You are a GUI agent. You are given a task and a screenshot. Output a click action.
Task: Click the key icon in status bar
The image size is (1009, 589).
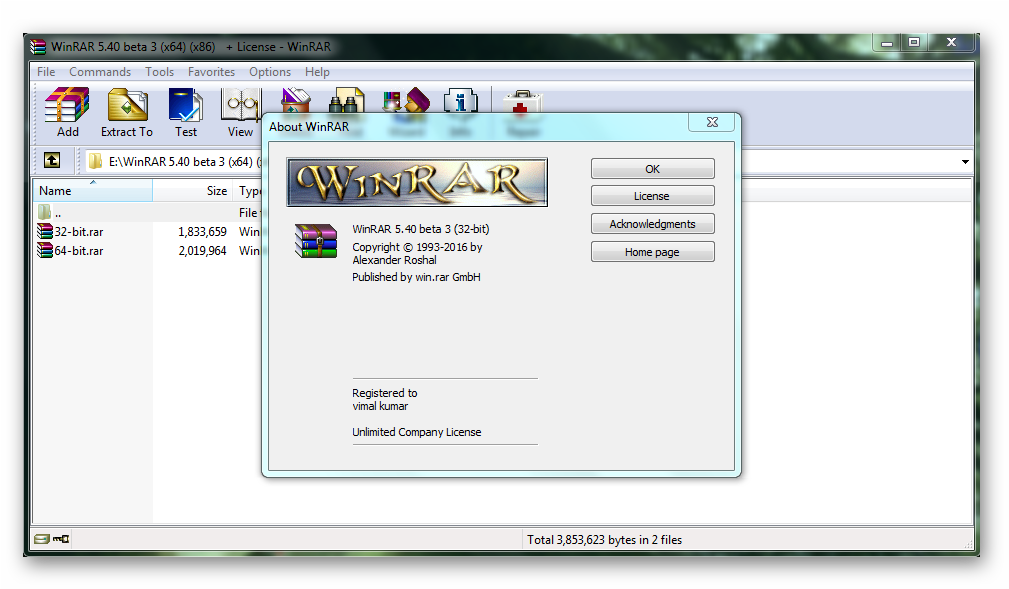click(x=61, y=539)
